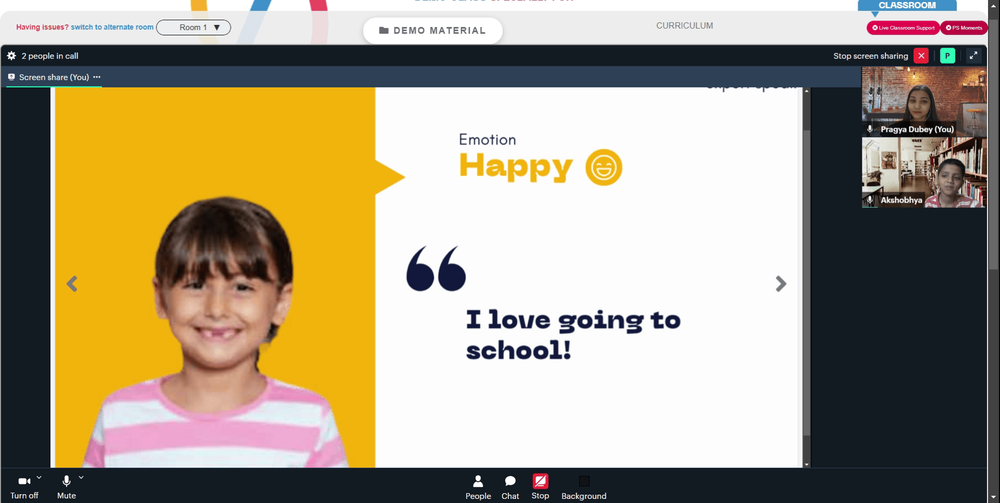The image size is (1000, 503).
Task: Click the Live Classroom Support button
Action: tap(902, 27)
